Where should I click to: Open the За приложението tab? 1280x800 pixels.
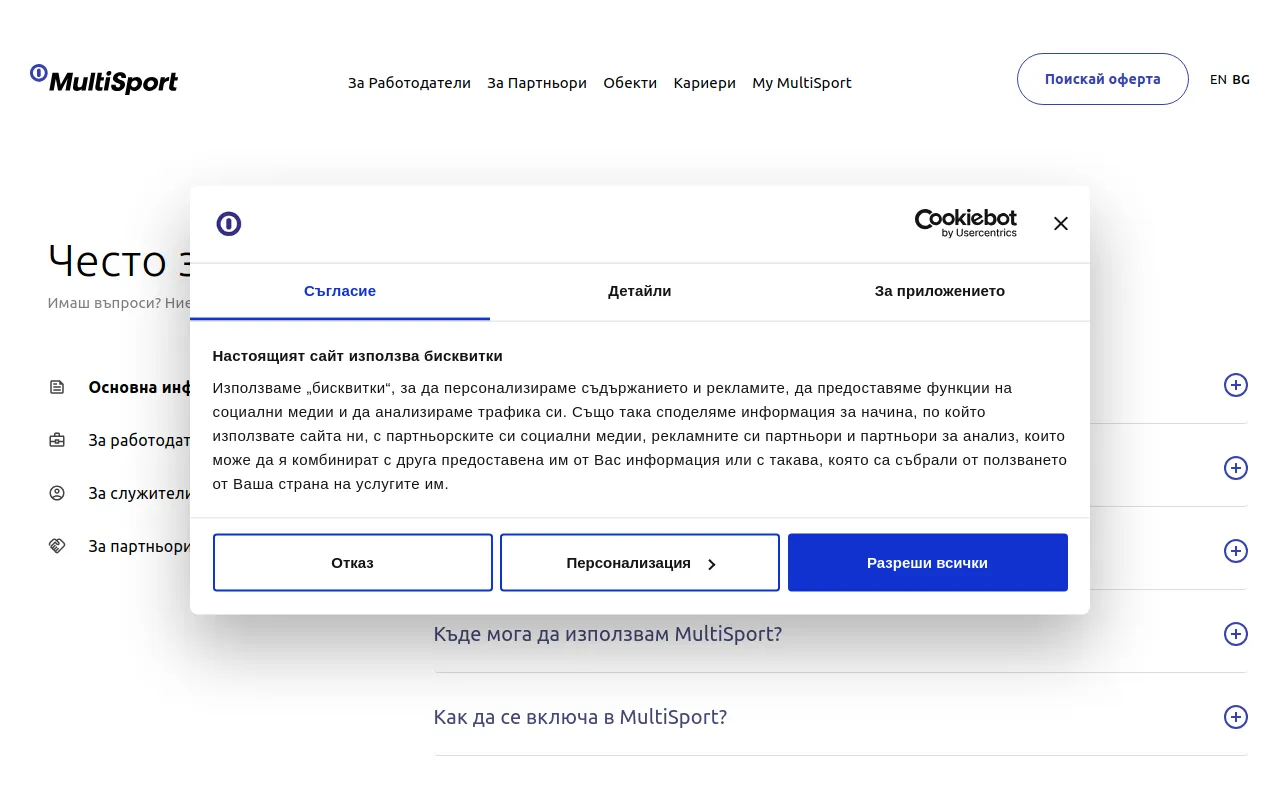coord(940,291)
